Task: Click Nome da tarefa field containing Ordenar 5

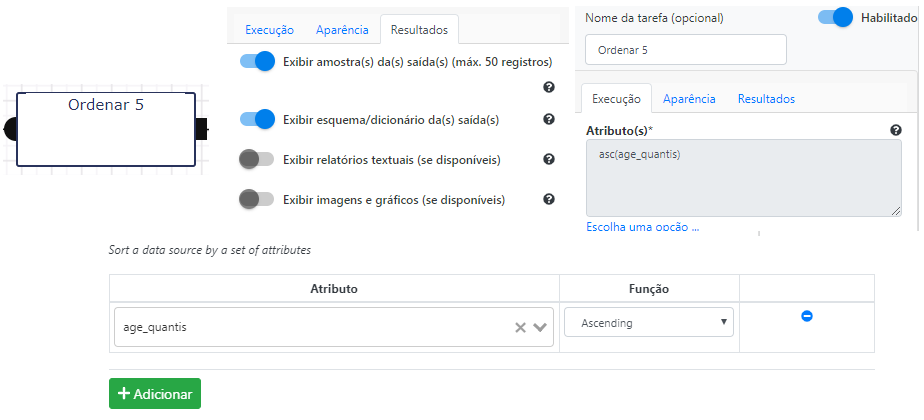Action: [686, 49]
